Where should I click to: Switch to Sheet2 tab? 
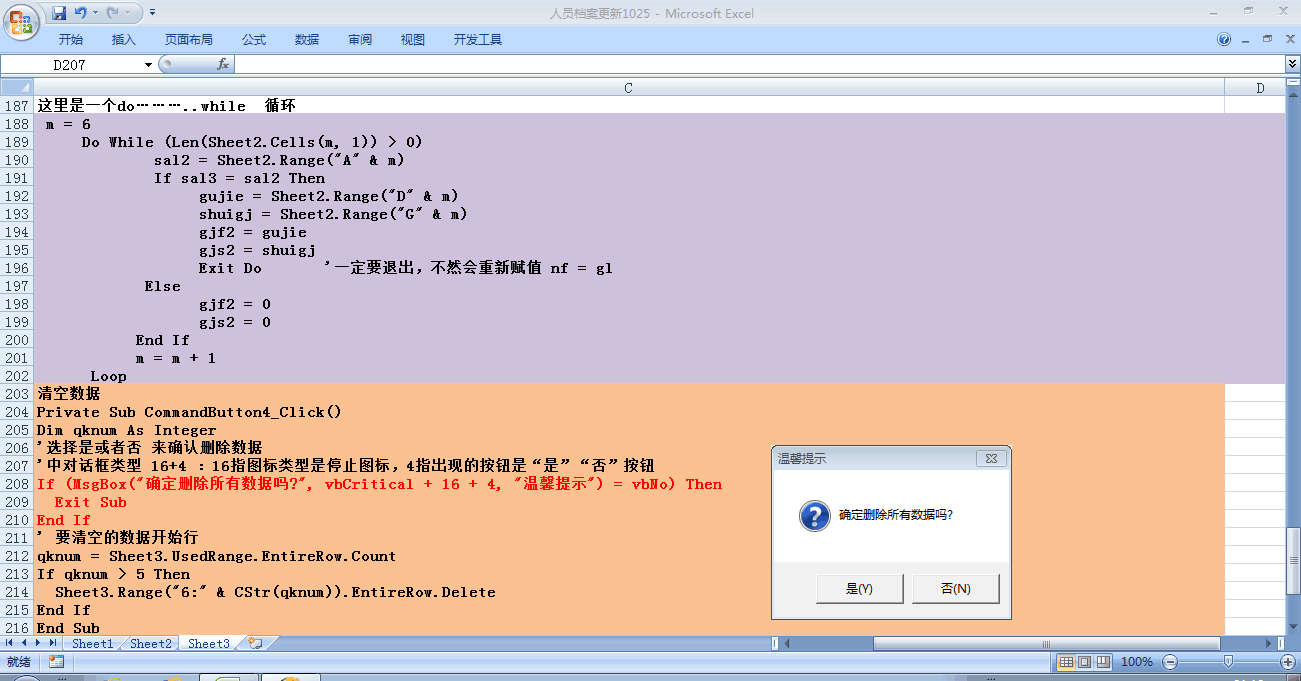pyautogui.click(x=151, y=643)
